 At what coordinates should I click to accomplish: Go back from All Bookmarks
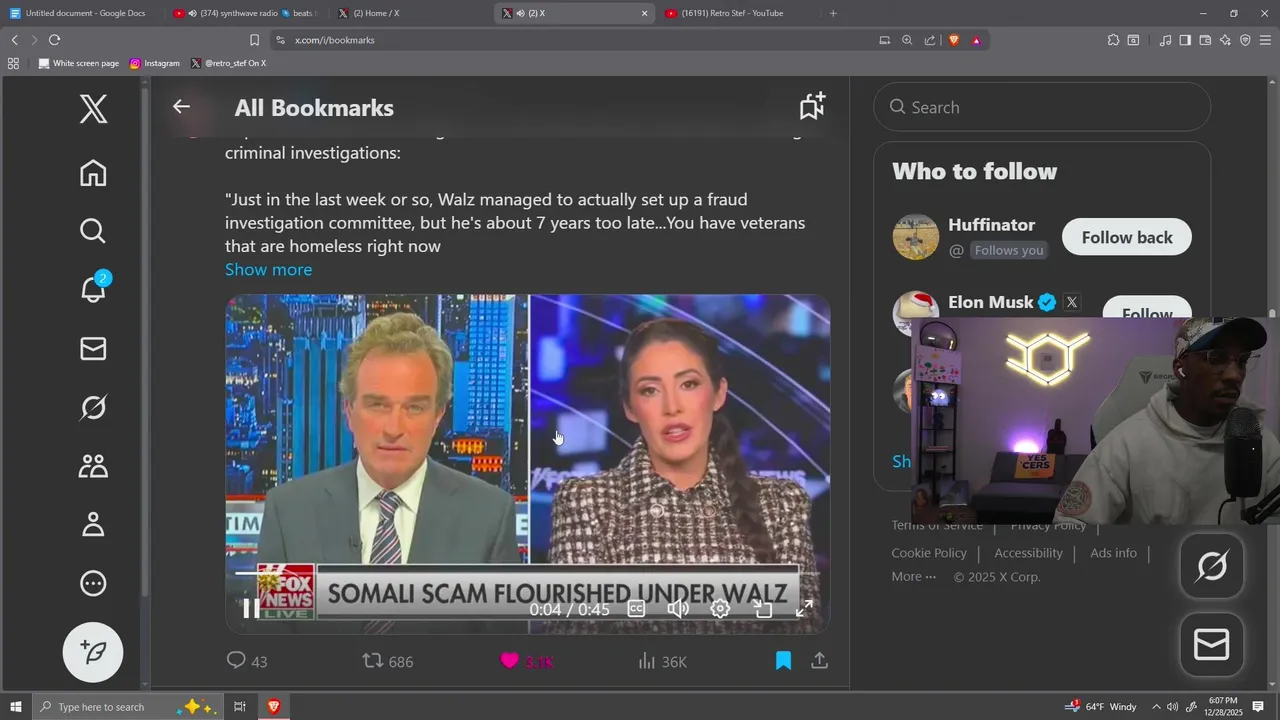click(181, 107)
